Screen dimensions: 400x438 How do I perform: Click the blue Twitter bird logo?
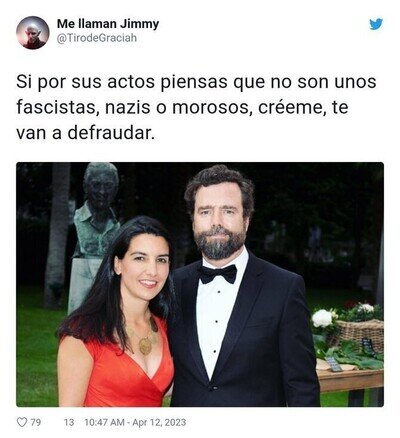(x=376, y=24)
